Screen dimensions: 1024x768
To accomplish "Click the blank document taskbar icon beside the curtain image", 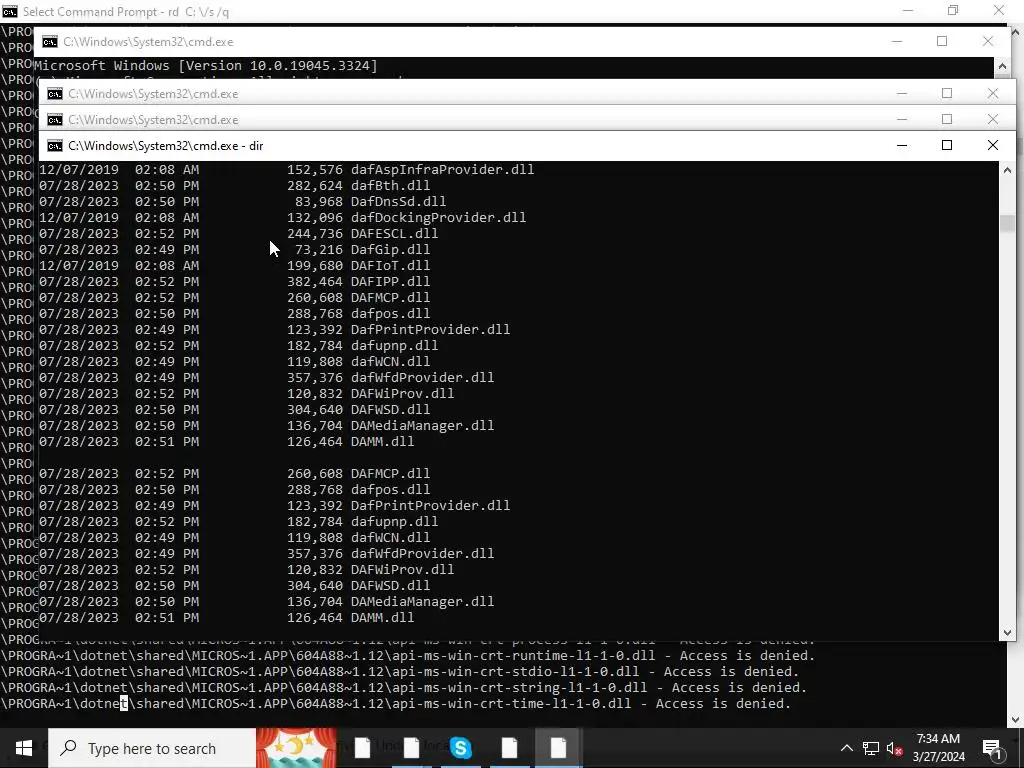I will click(362, 748).
